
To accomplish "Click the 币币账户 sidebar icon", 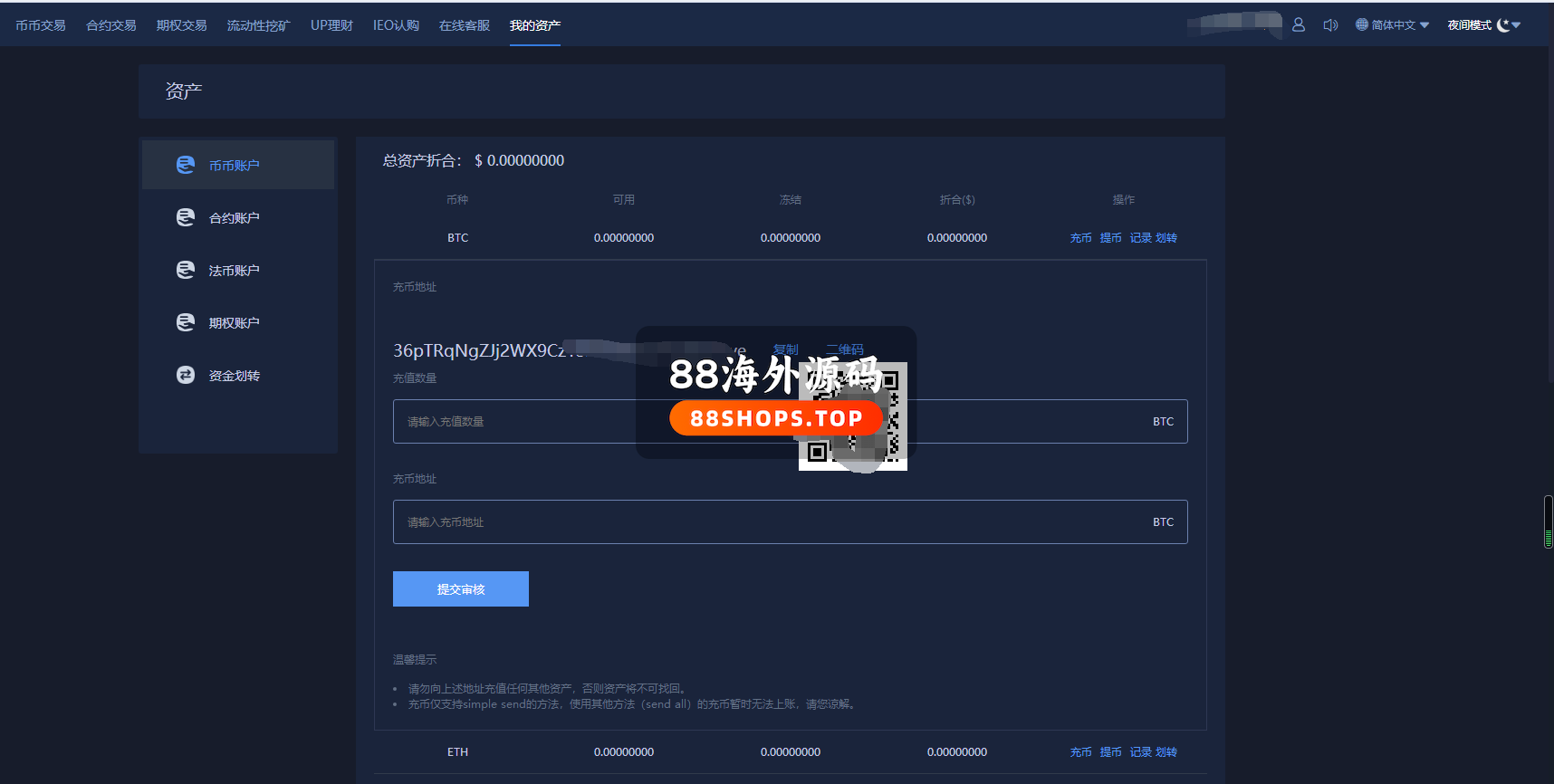I will [x=186, y=165].
